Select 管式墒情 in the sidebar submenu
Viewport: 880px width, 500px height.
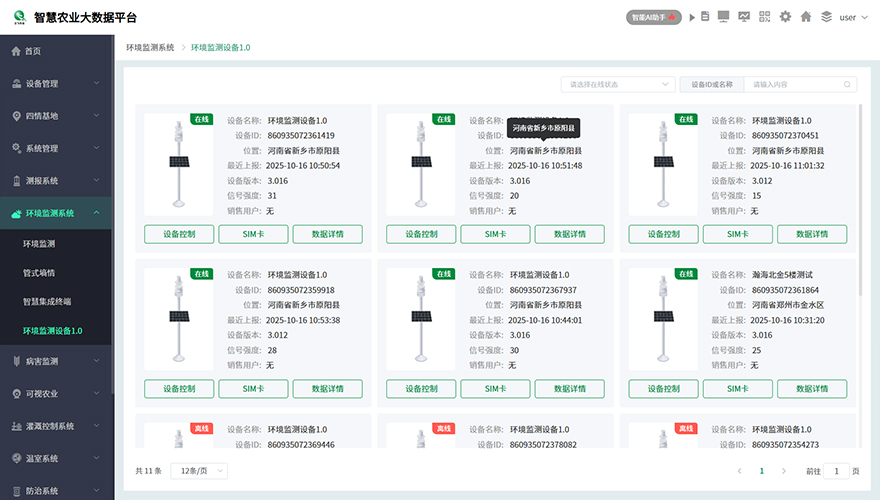(x=39, y=272)
